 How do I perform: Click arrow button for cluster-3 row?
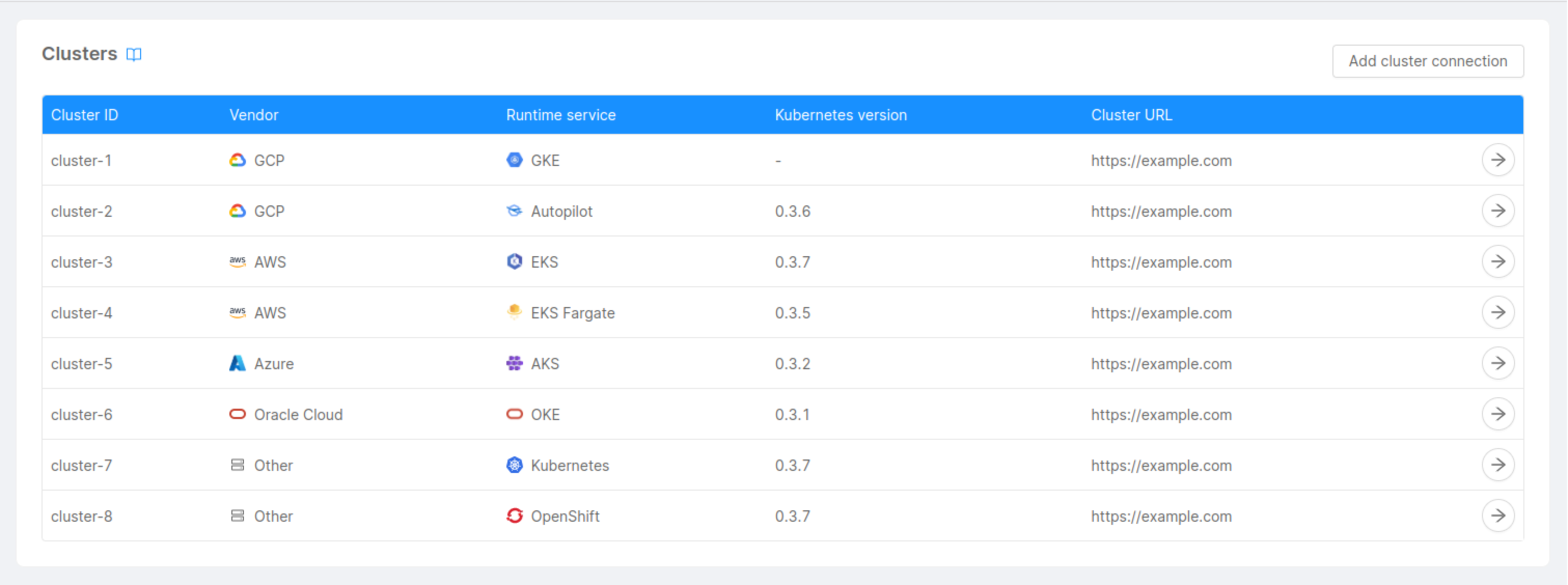click(1497, 261)
